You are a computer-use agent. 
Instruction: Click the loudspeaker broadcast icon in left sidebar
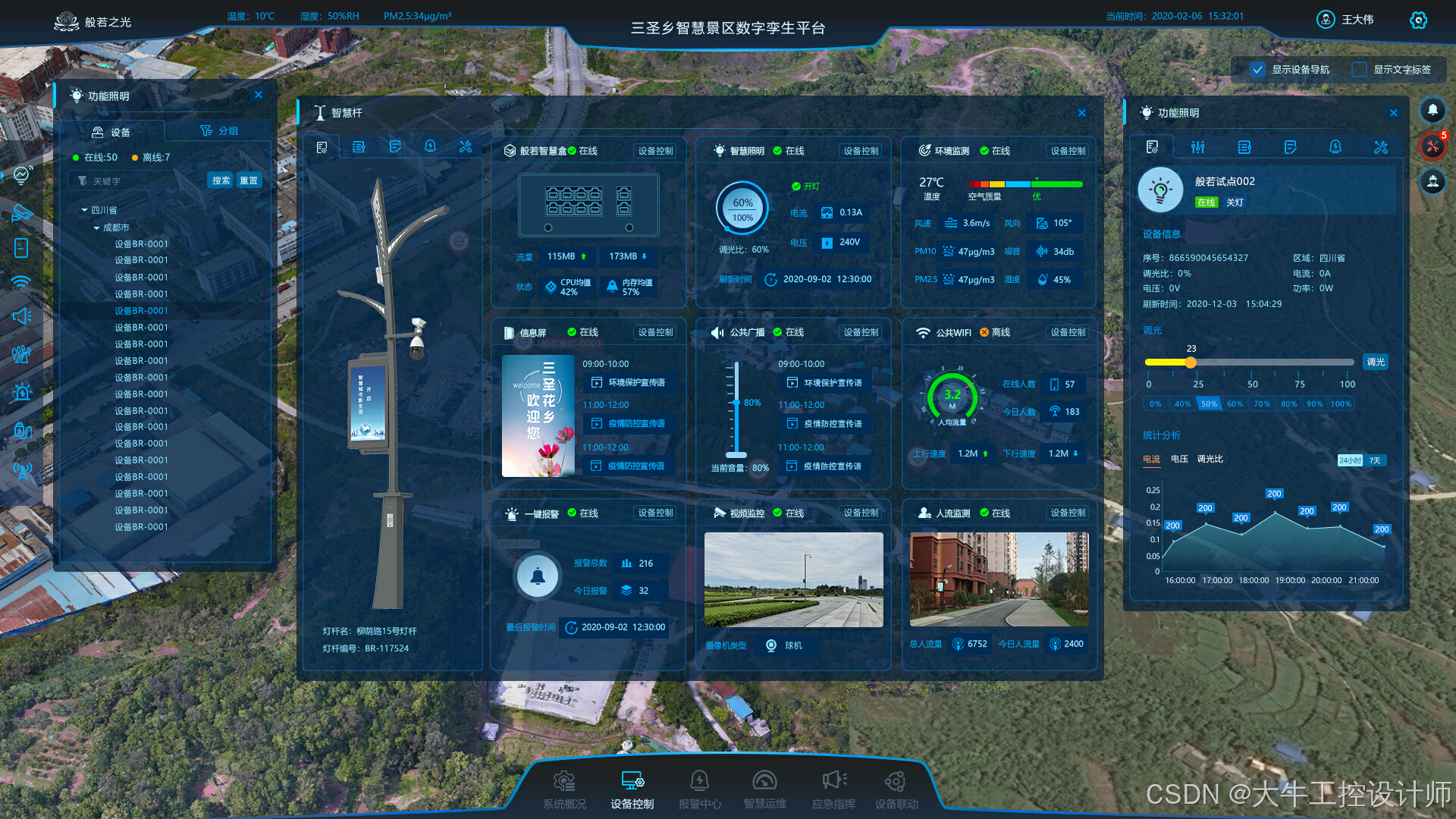(21, 315)
